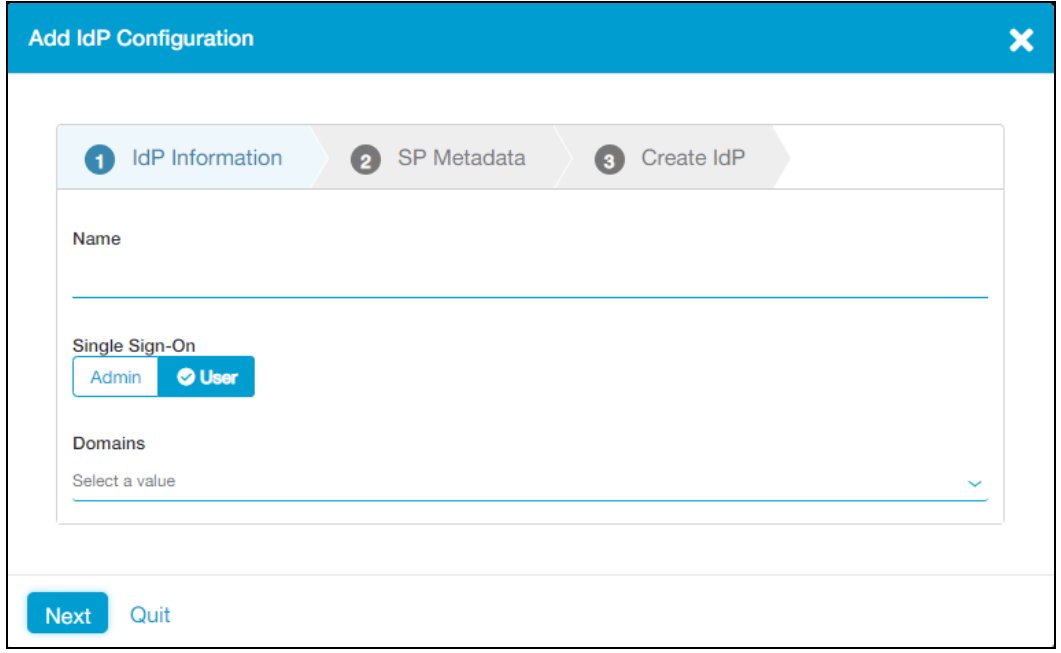Click the "Add IdP Configuration" title text
Screen dimensions: 1061x653
[x=141, y=39]
